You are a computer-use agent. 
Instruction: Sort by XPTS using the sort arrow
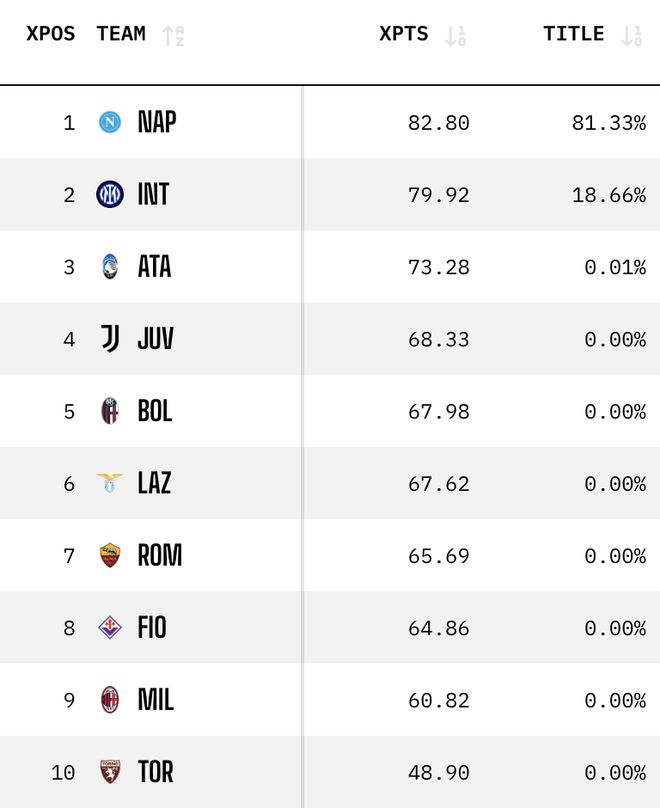(x=456, y=36)
